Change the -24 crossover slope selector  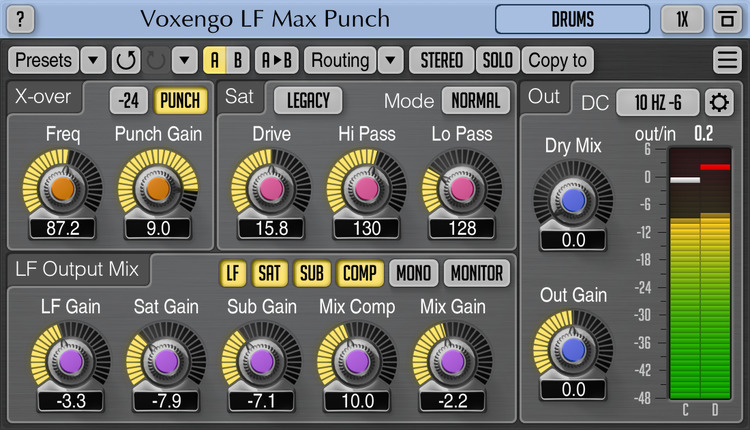129,100
